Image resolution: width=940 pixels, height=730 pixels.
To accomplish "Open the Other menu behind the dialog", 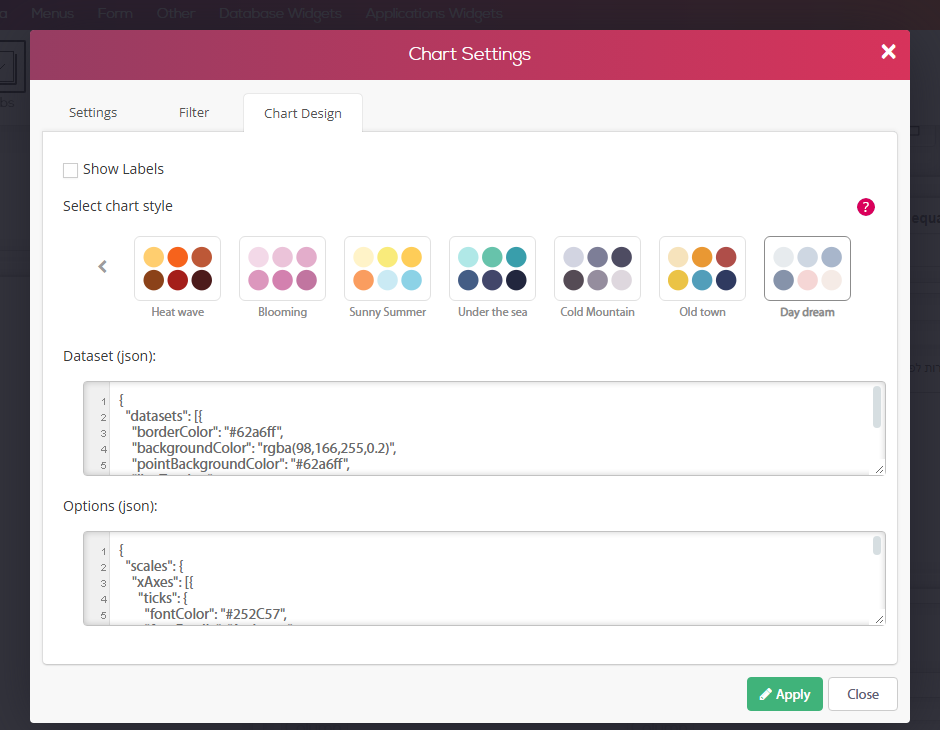I will coord(176,13).
